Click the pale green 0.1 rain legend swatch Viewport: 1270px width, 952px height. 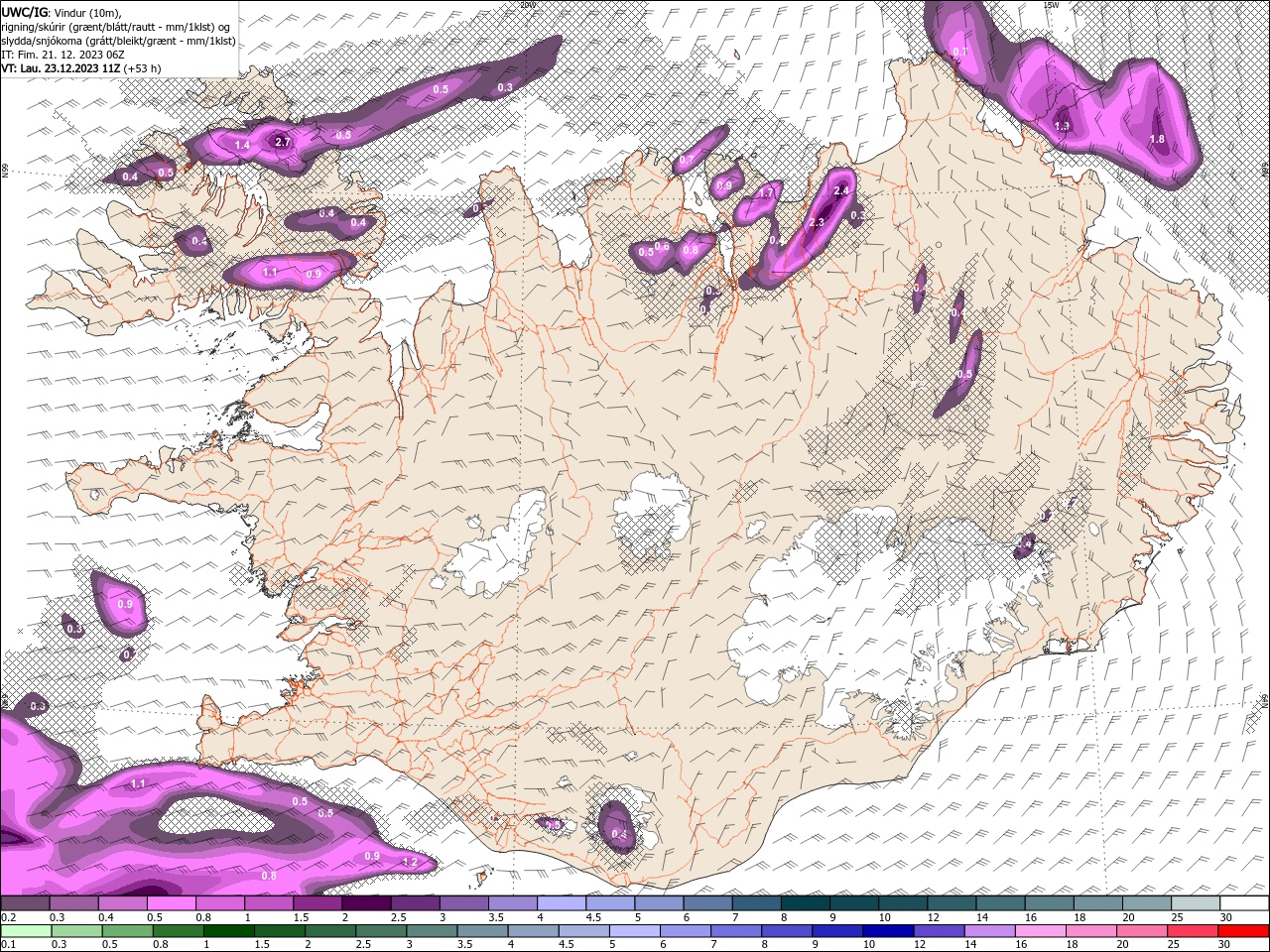tap(26, 931)
